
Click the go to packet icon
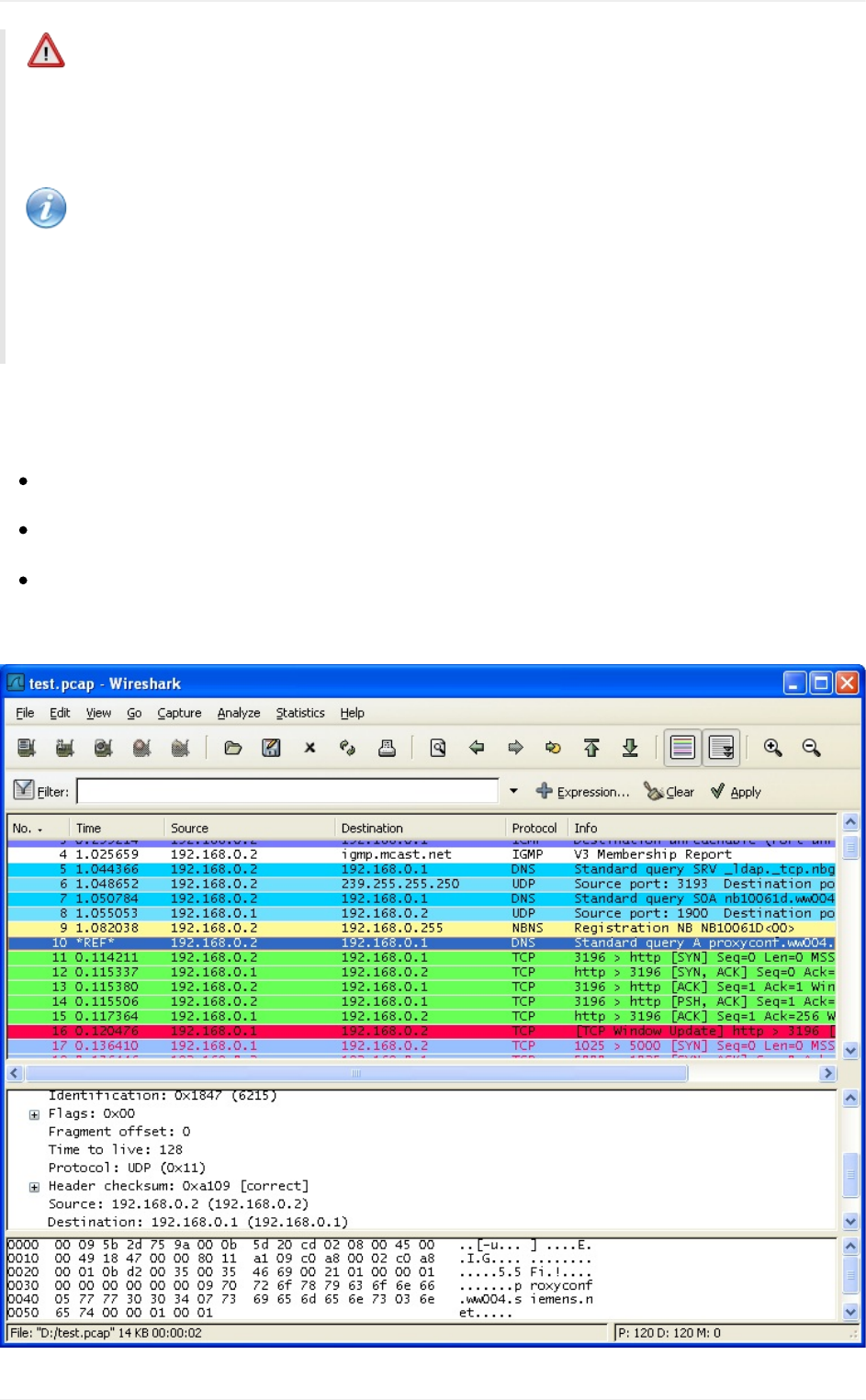pyautogui.click(x=553, y=748)
